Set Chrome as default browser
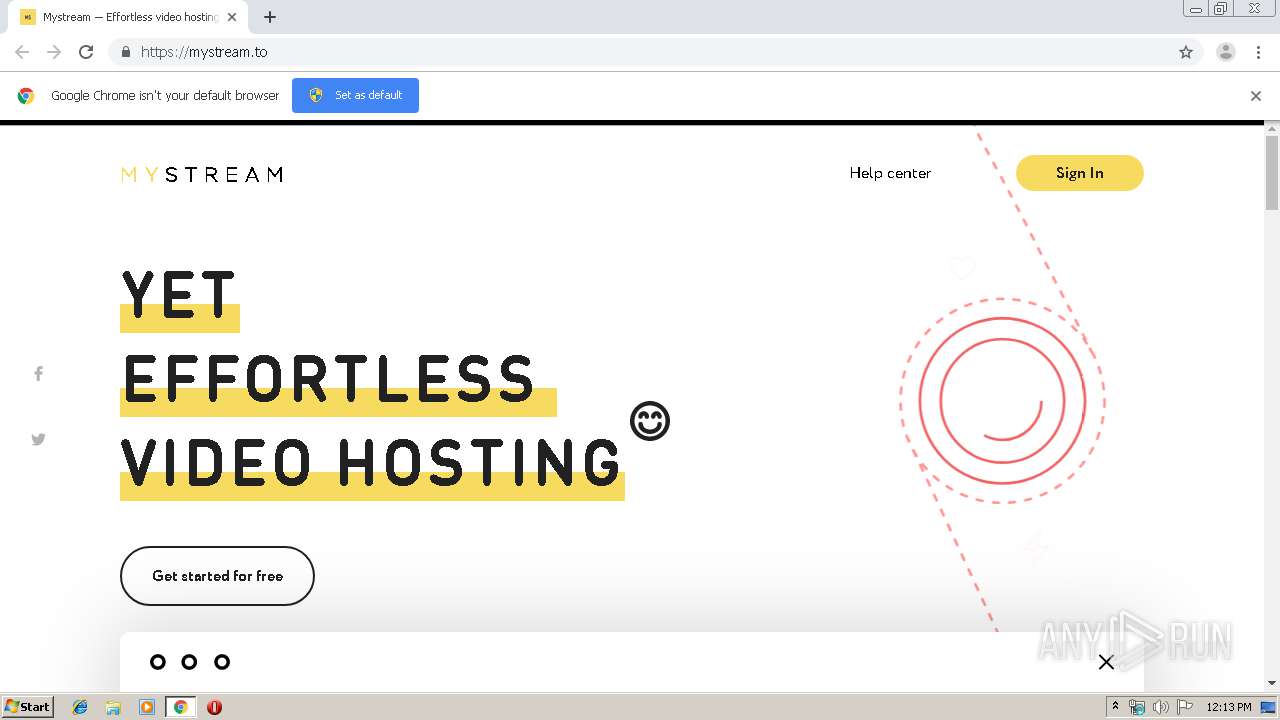The height and width of the screenshot is (720, 1280). tap(355, 95)
